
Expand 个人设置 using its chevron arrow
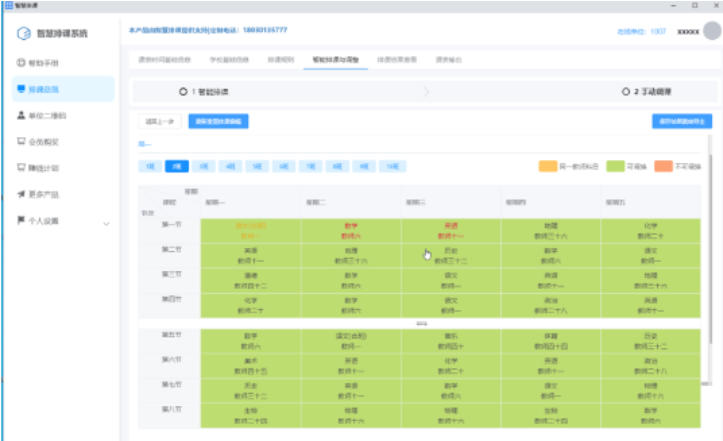coord(106,221)
